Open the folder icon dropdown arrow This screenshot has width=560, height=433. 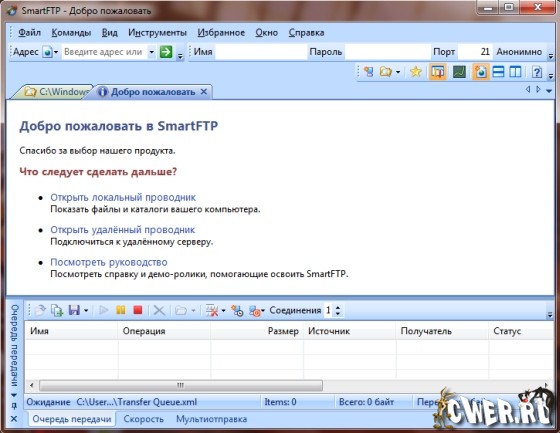[x=398, y=72]
